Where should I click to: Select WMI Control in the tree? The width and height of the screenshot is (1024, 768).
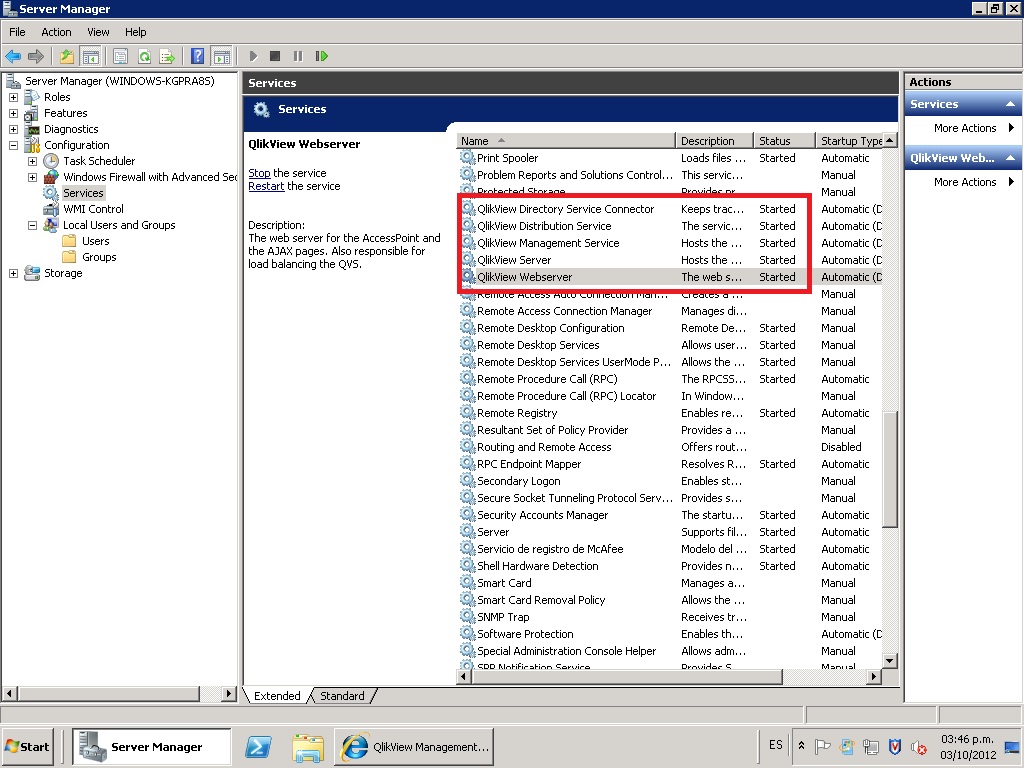[x=93, y=209]
